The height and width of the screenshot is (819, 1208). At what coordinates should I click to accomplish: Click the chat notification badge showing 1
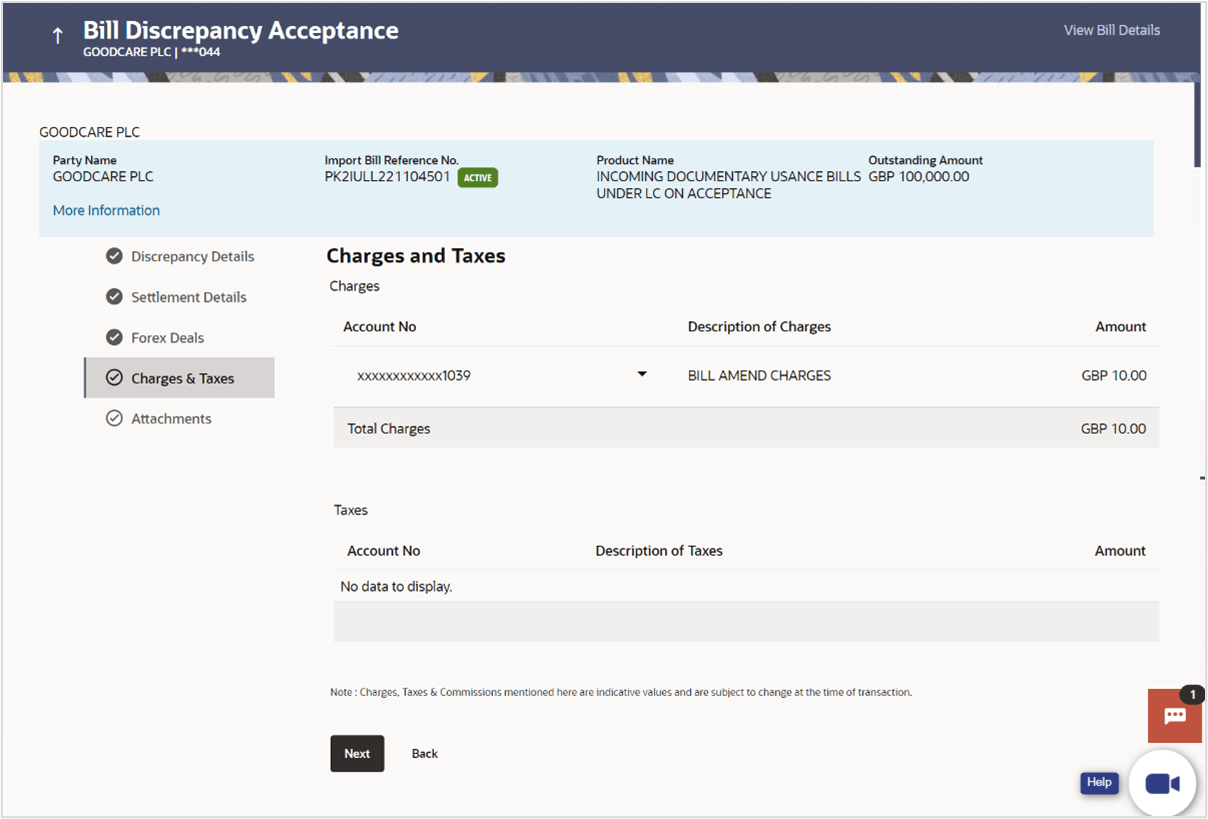[x=1191, y=694]
